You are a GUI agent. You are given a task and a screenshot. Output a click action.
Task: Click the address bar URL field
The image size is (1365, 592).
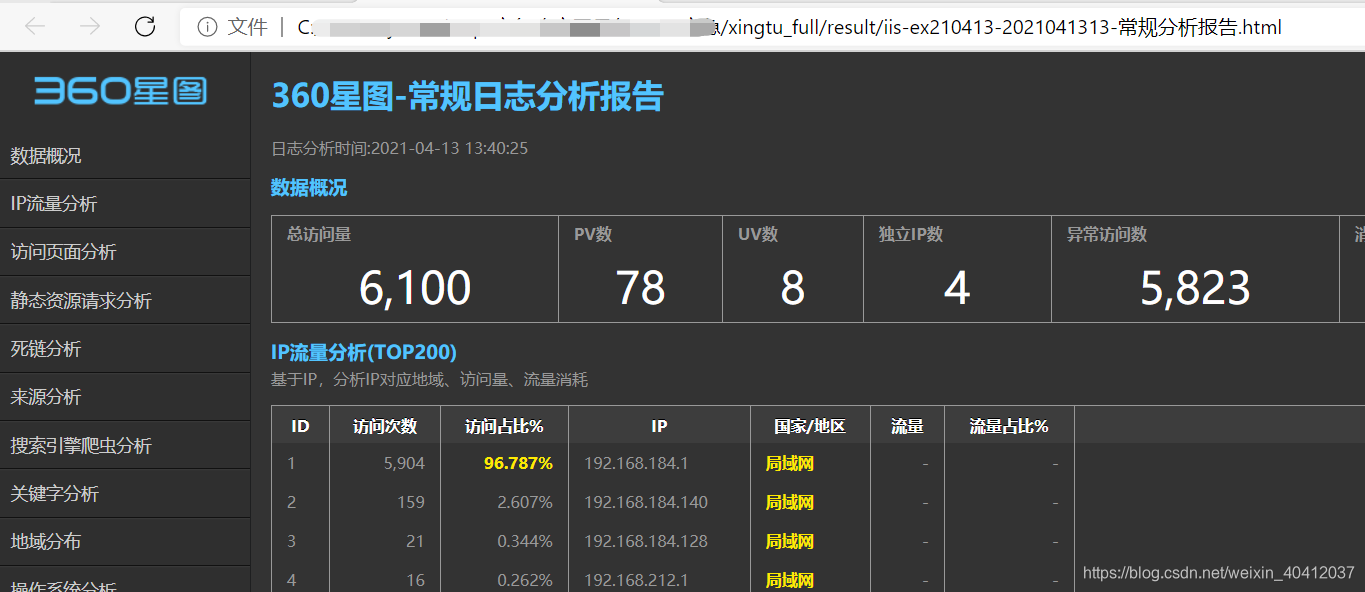(772, 27)
